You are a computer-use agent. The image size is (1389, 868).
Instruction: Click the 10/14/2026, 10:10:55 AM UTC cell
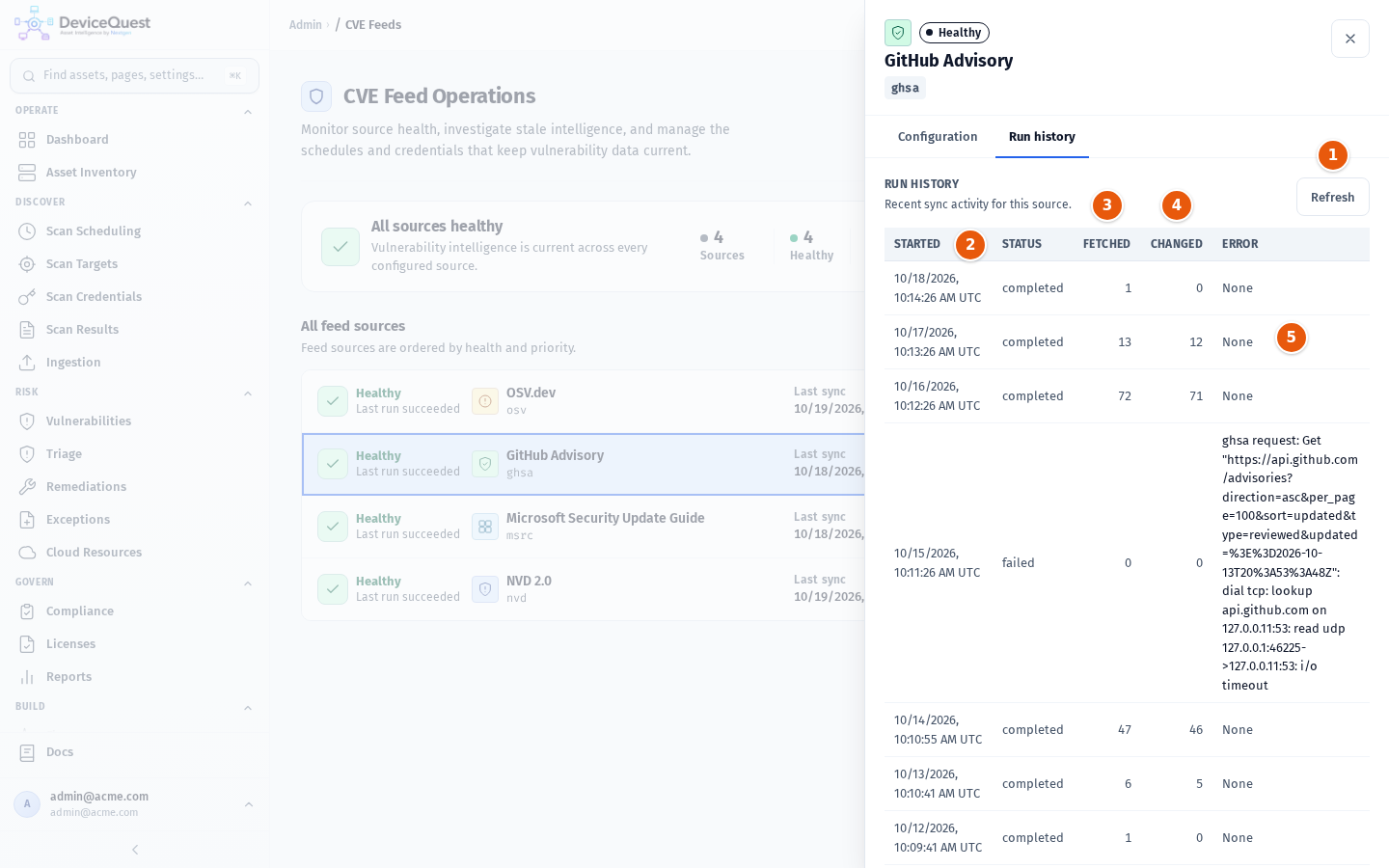tap(938, 730)
